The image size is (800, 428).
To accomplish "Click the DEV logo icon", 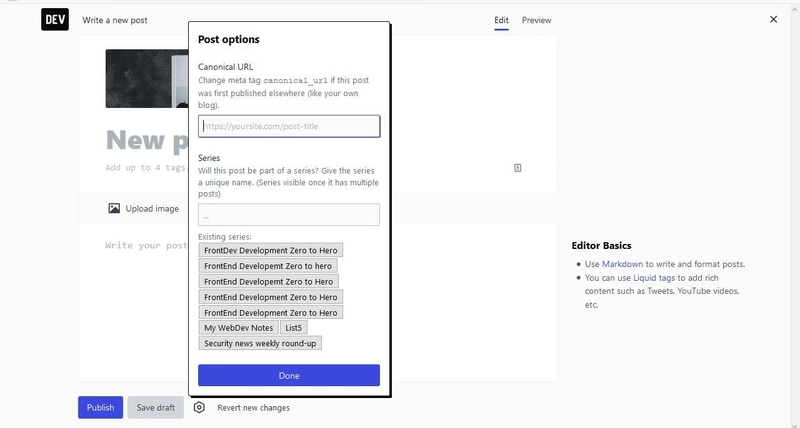I will click(x=55, y=20).
